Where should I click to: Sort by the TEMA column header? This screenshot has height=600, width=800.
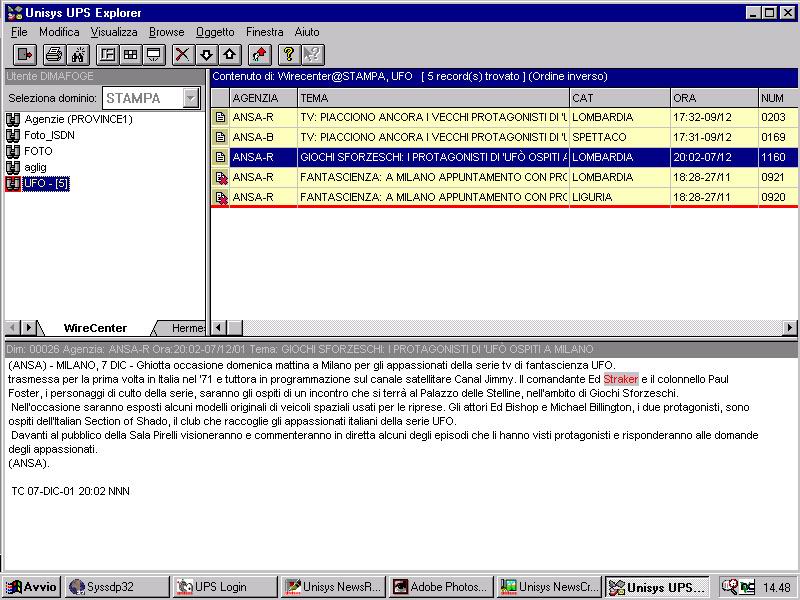433,98
